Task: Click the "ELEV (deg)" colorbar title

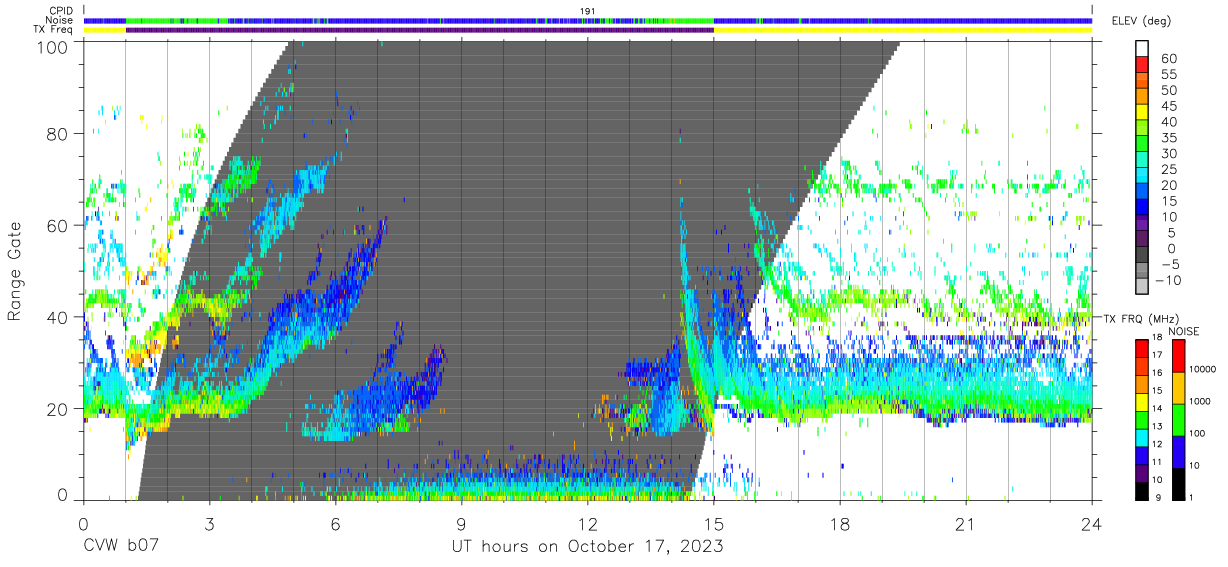Action: (1141, 20)
